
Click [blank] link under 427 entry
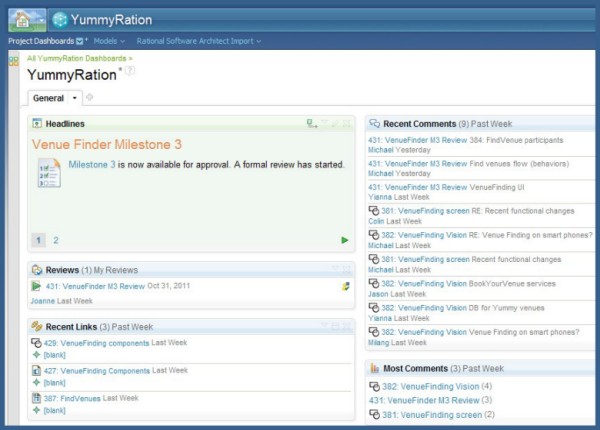pyautogui.click(x=54, y=383)
